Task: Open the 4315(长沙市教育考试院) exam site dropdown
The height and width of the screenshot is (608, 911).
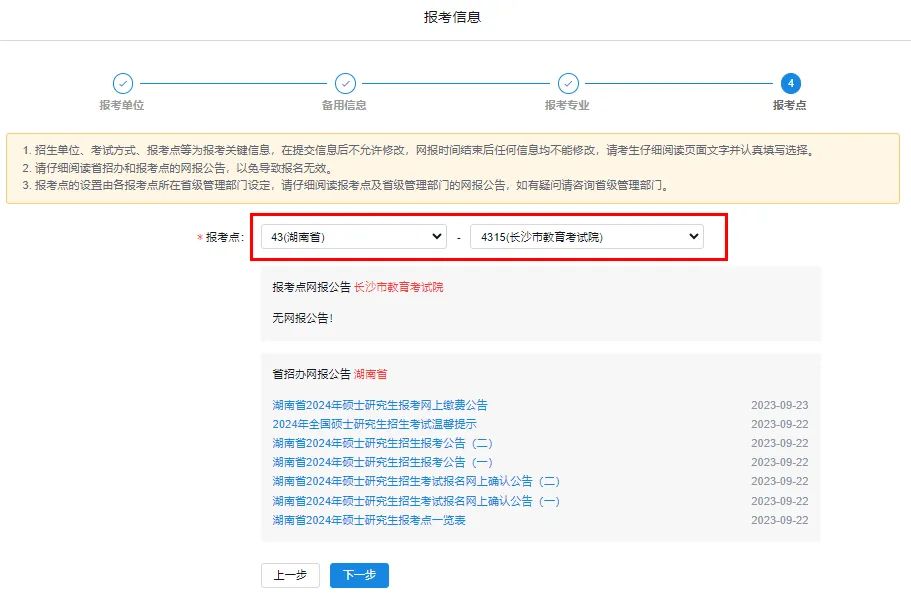Action: pos(586,237)
